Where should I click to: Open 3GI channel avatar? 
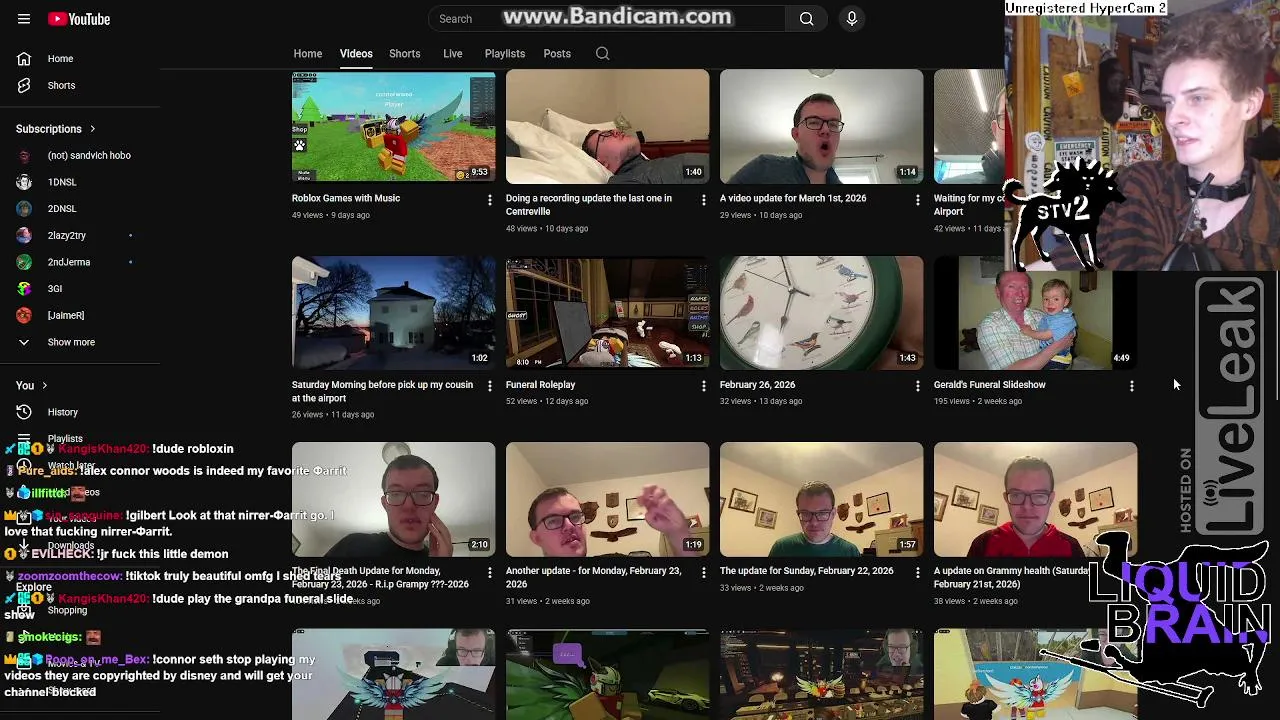(x=24, y=289)
